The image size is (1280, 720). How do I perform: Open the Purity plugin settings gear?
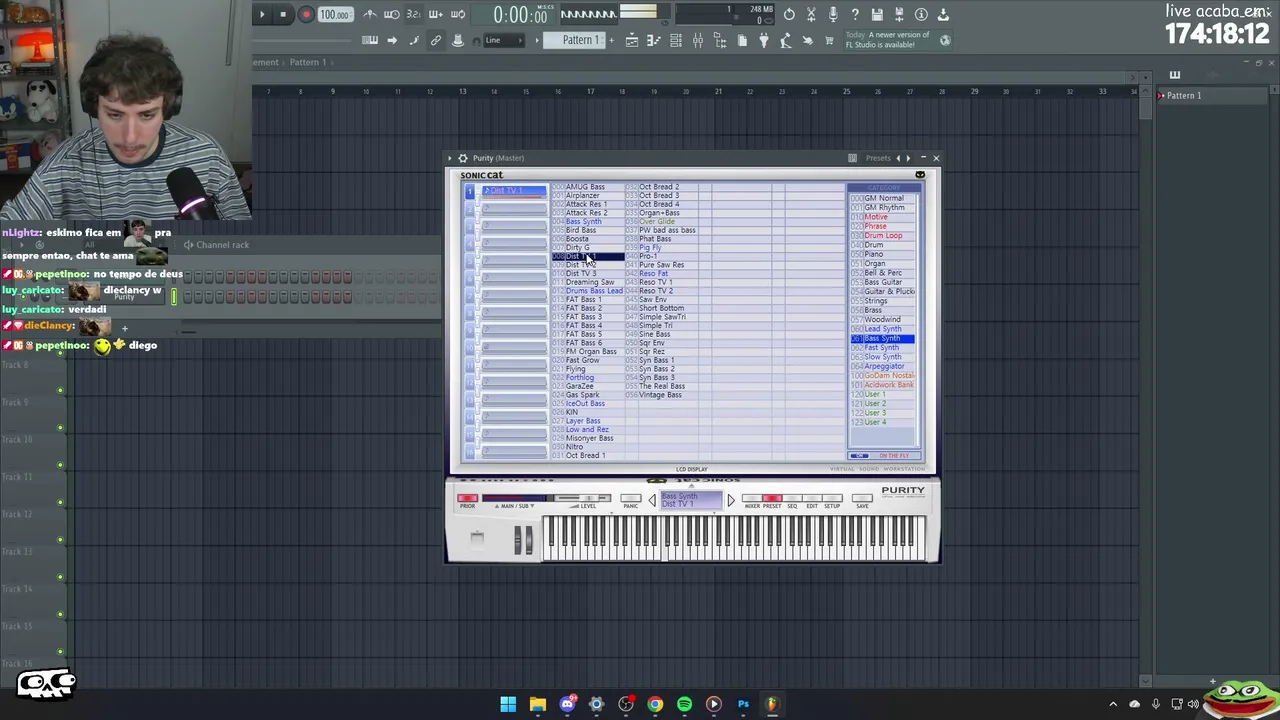click(462, 158)
